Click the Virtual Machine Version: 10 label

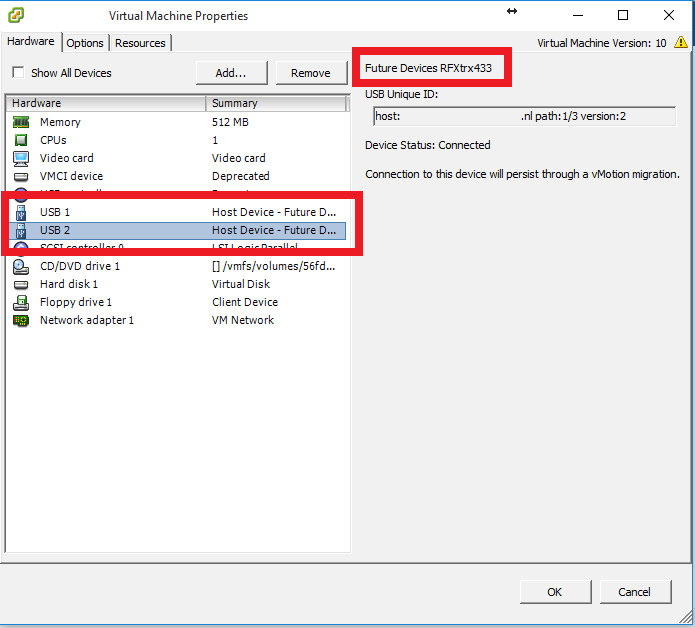click(x=601, y=43)
